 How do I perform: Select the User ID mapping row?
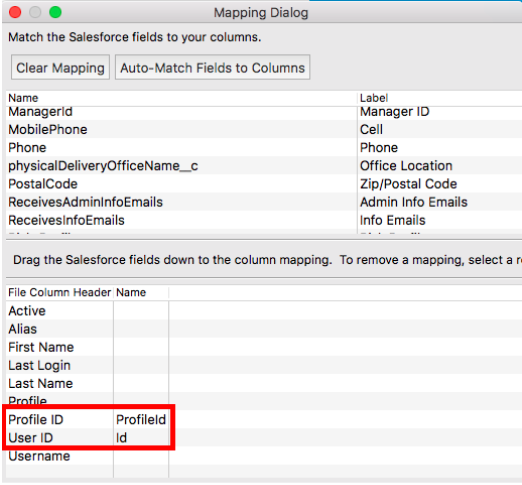point(264,438)
